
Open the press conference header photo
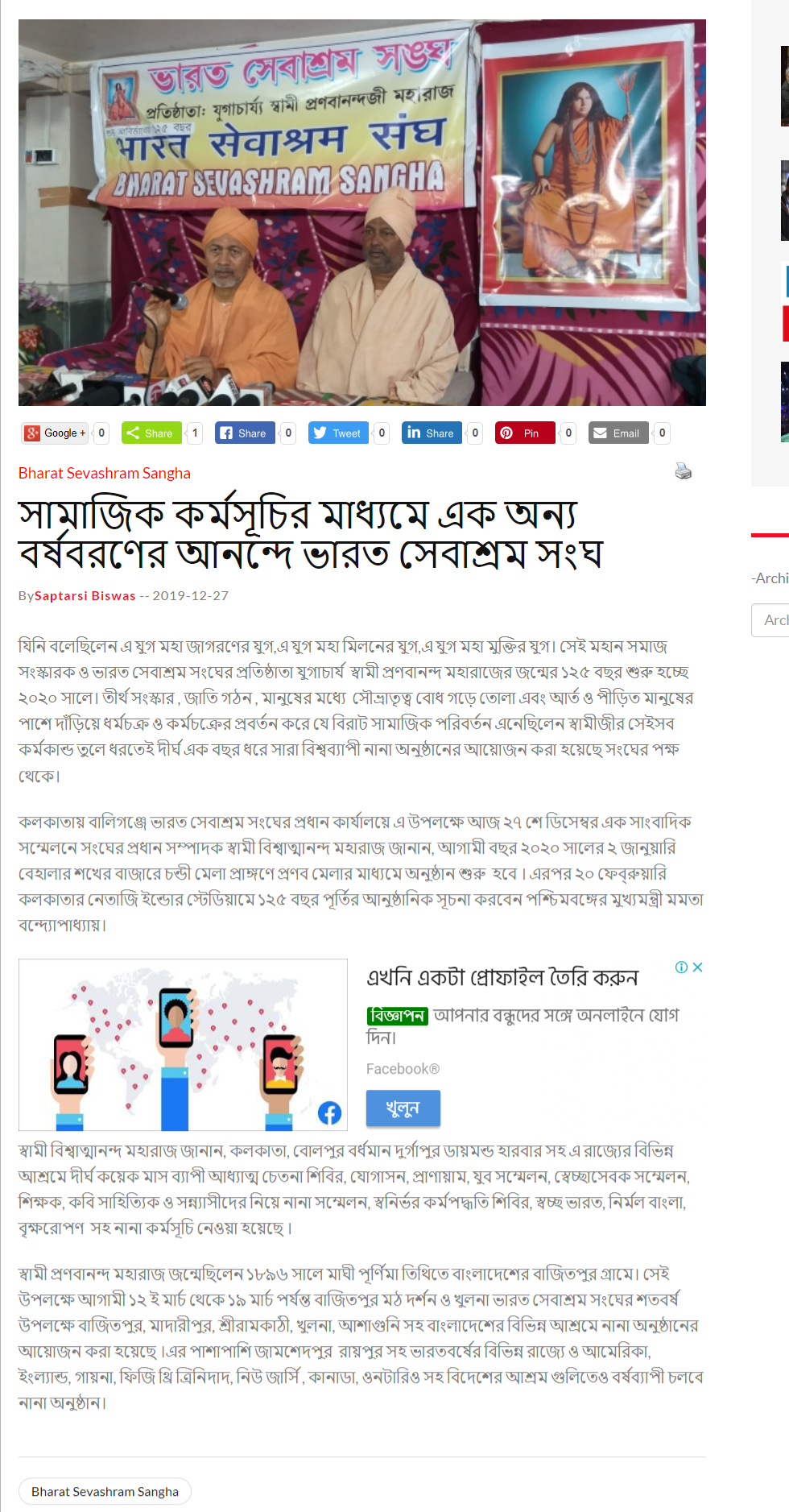[362, 213]
